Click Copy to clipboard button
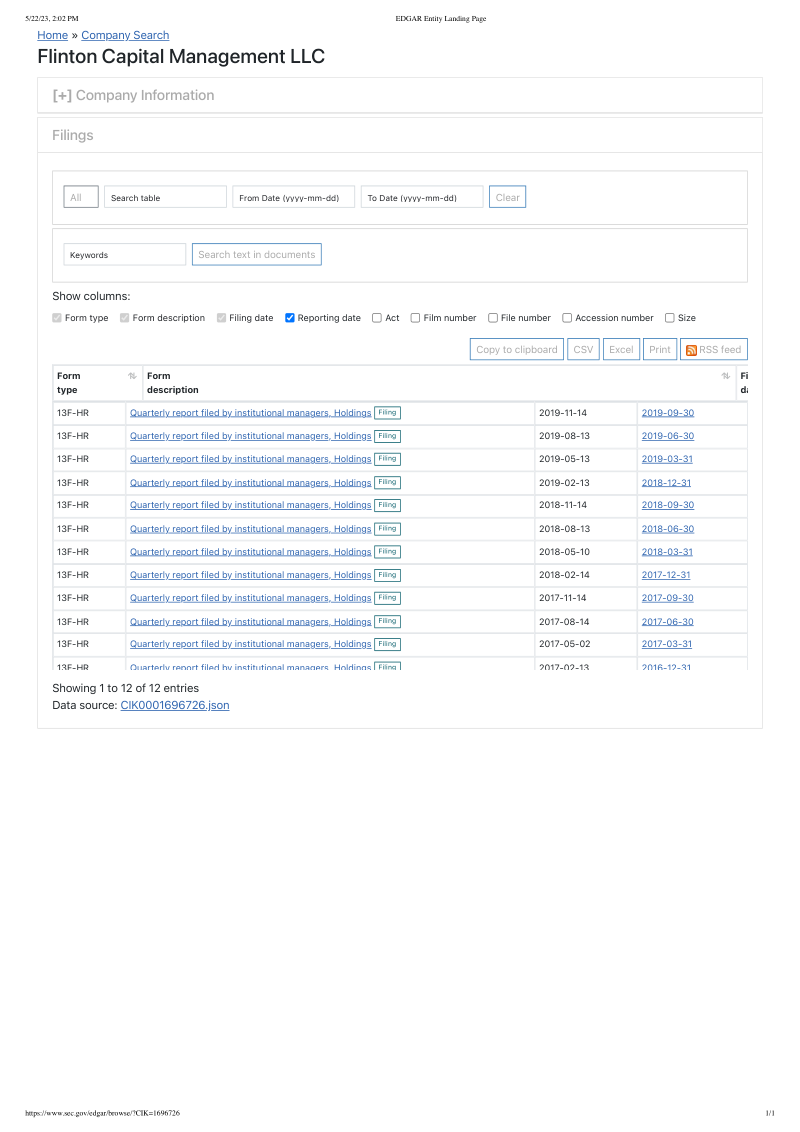 tap(517, 349)
